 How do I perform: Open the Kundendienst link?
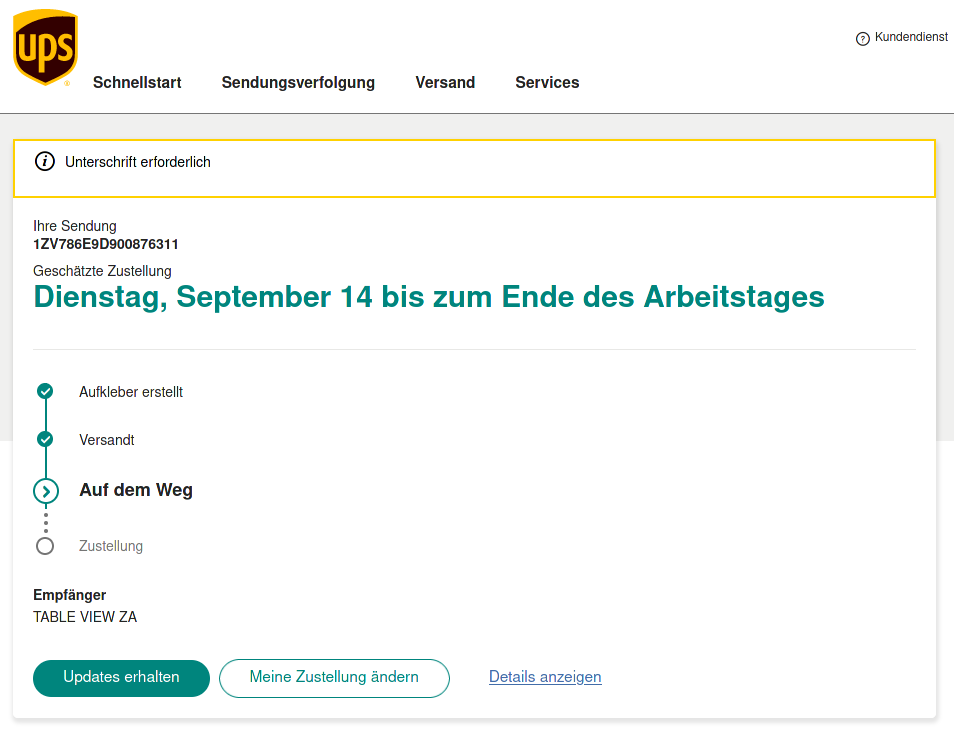coord(911,37)
